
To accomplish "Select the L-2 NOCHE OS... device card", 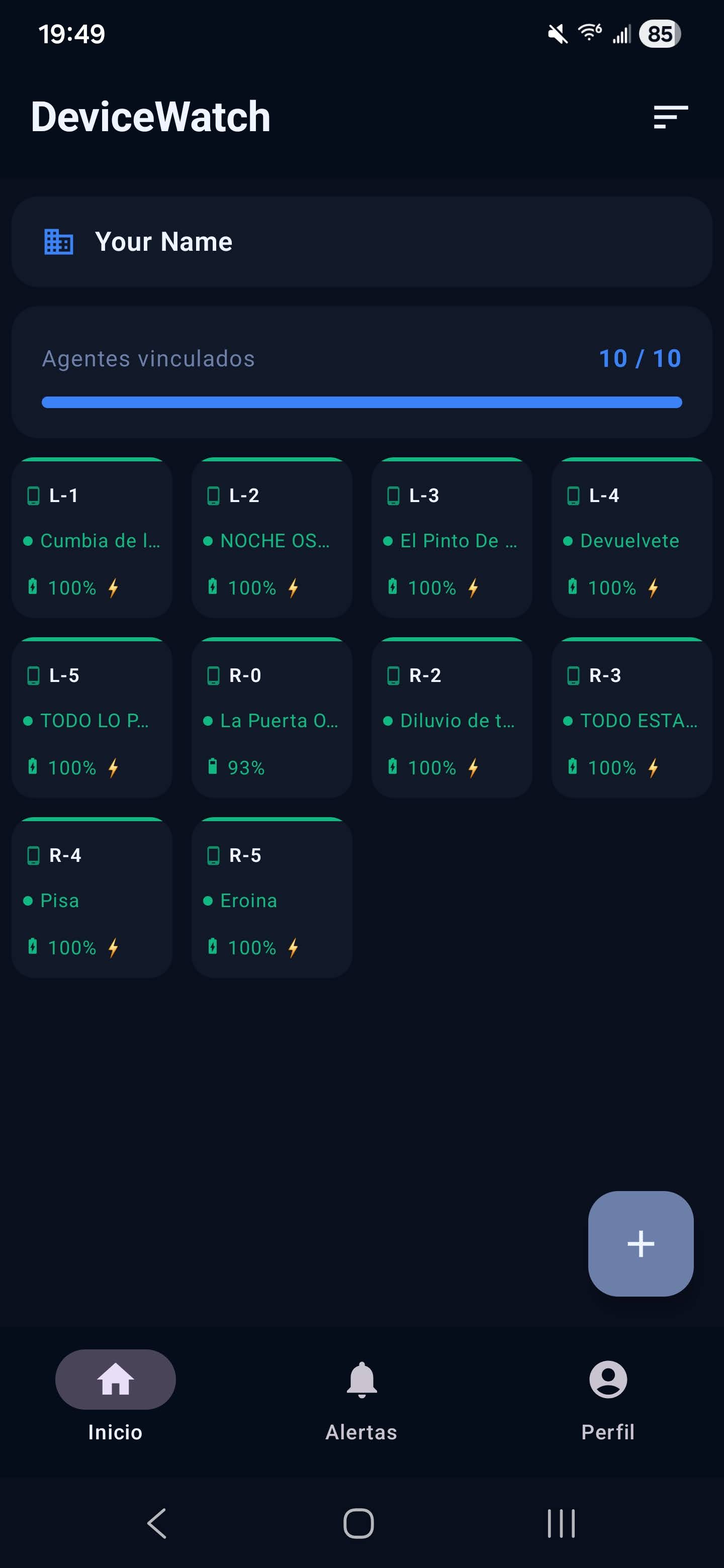I will pos(271,538).
